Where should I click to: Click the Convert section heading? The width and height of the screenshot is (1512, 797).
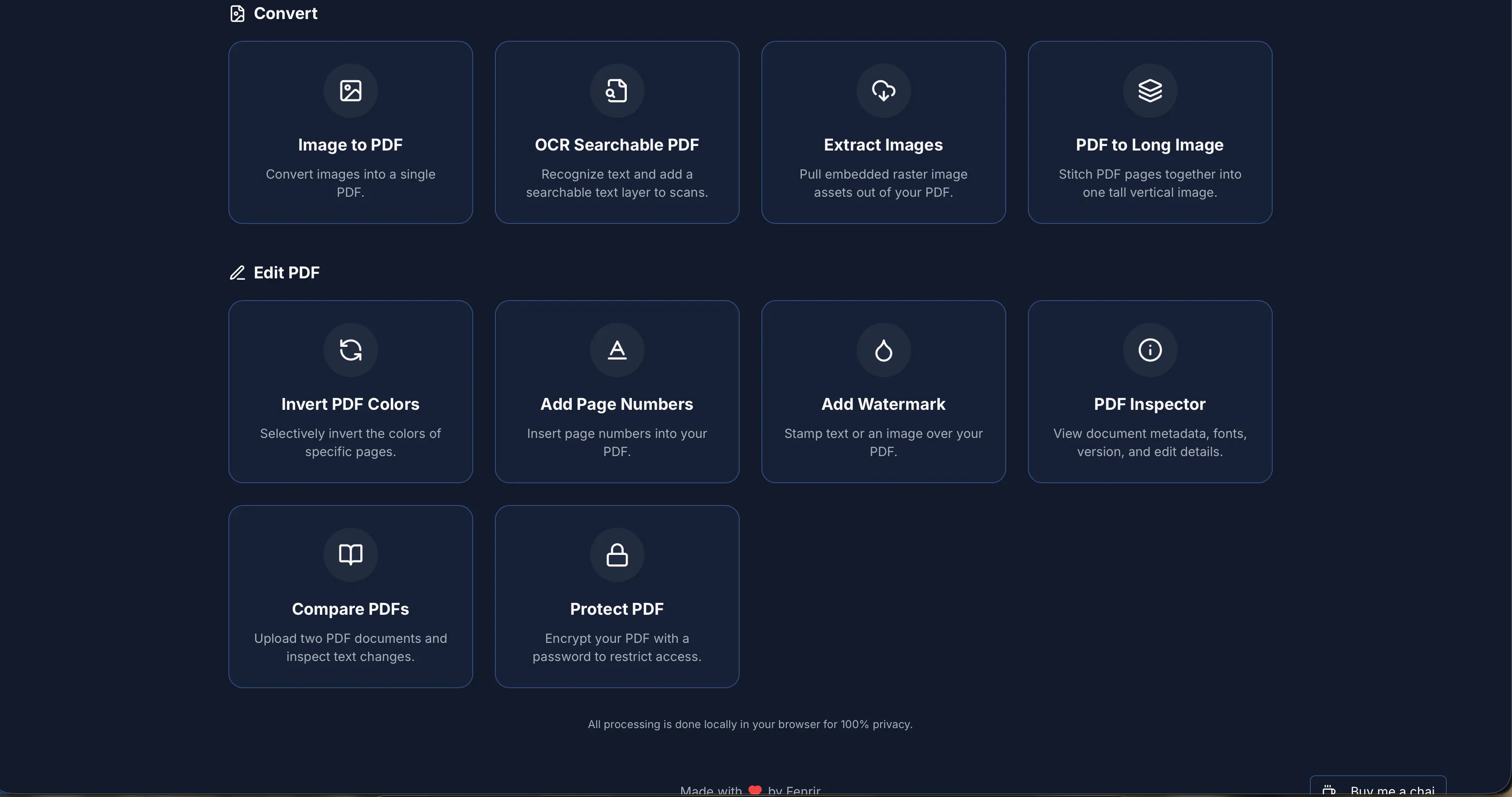tap(285, 14)
